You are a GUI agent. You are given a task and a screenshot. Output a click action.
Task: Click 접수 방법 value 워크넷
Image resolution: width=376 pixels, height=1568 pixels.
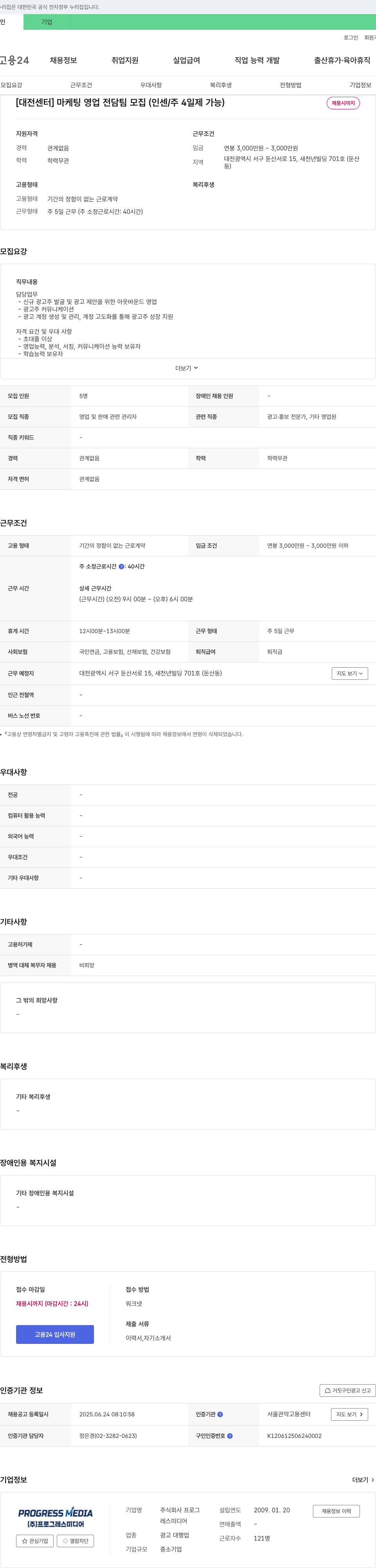click(x=134, y=1303)
